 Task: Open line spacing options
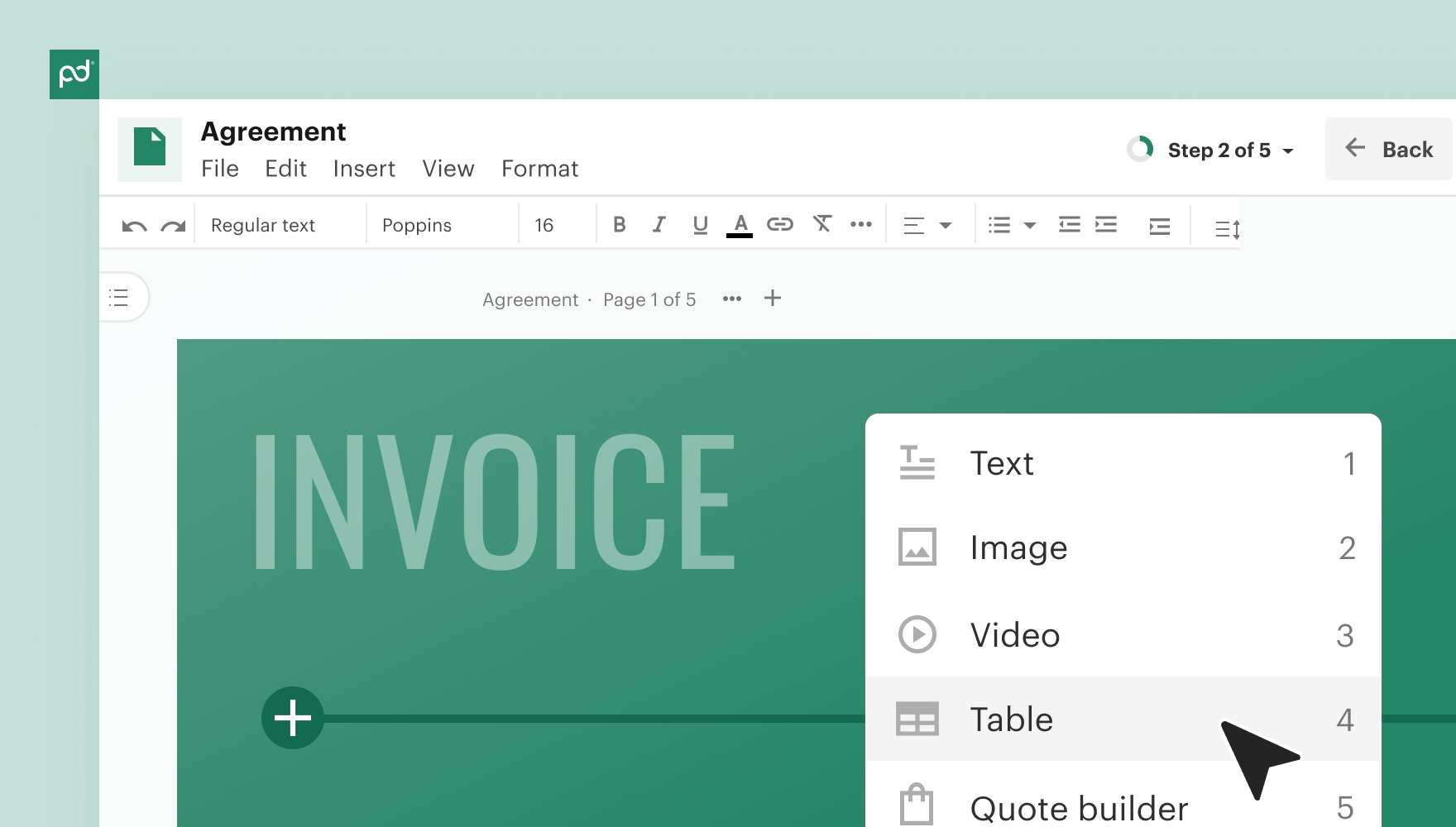coord(1227,229)
